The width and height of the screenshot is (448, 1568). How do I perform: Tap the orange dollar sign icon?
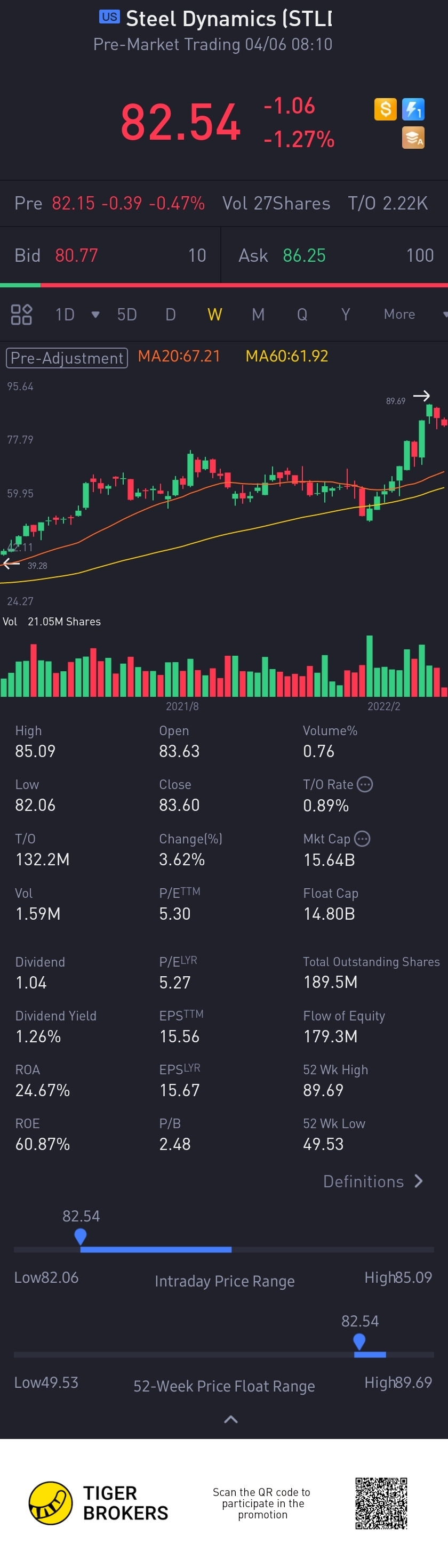[x=385, y=110]
